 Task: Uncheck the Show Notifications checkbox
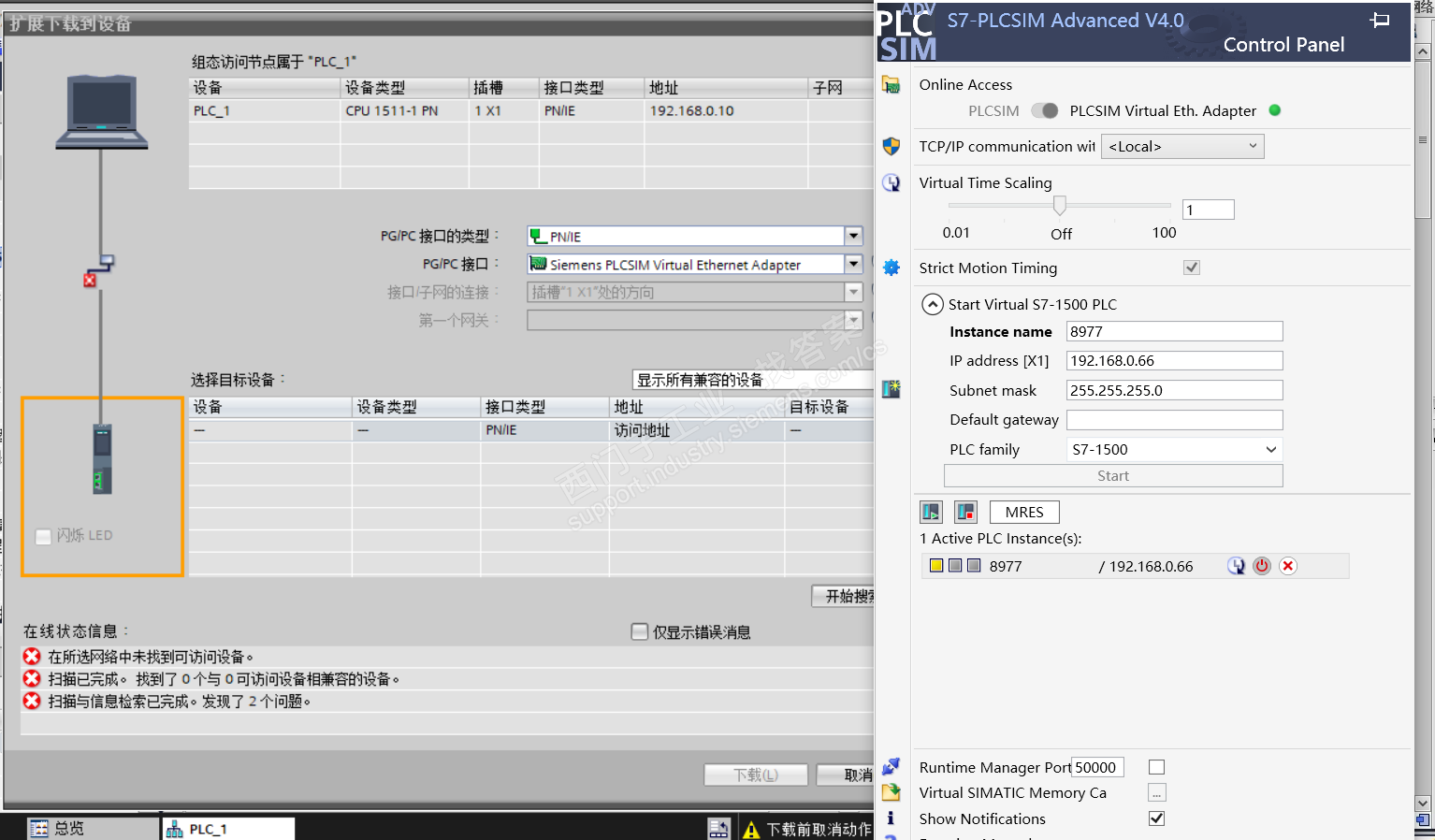[x=1157, y=818]
